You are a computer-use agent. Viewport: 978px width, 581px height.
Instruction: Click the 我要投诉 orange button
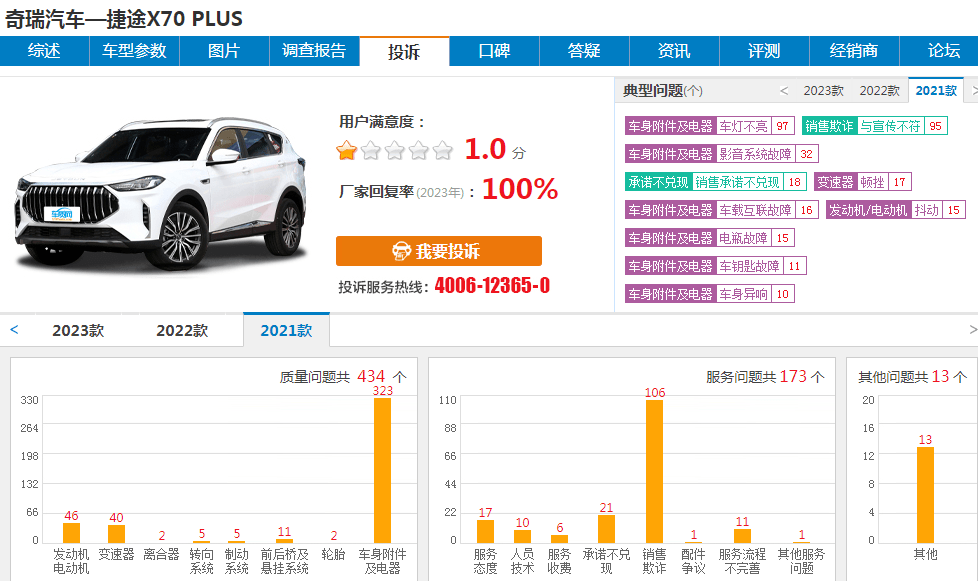(438, 251)
